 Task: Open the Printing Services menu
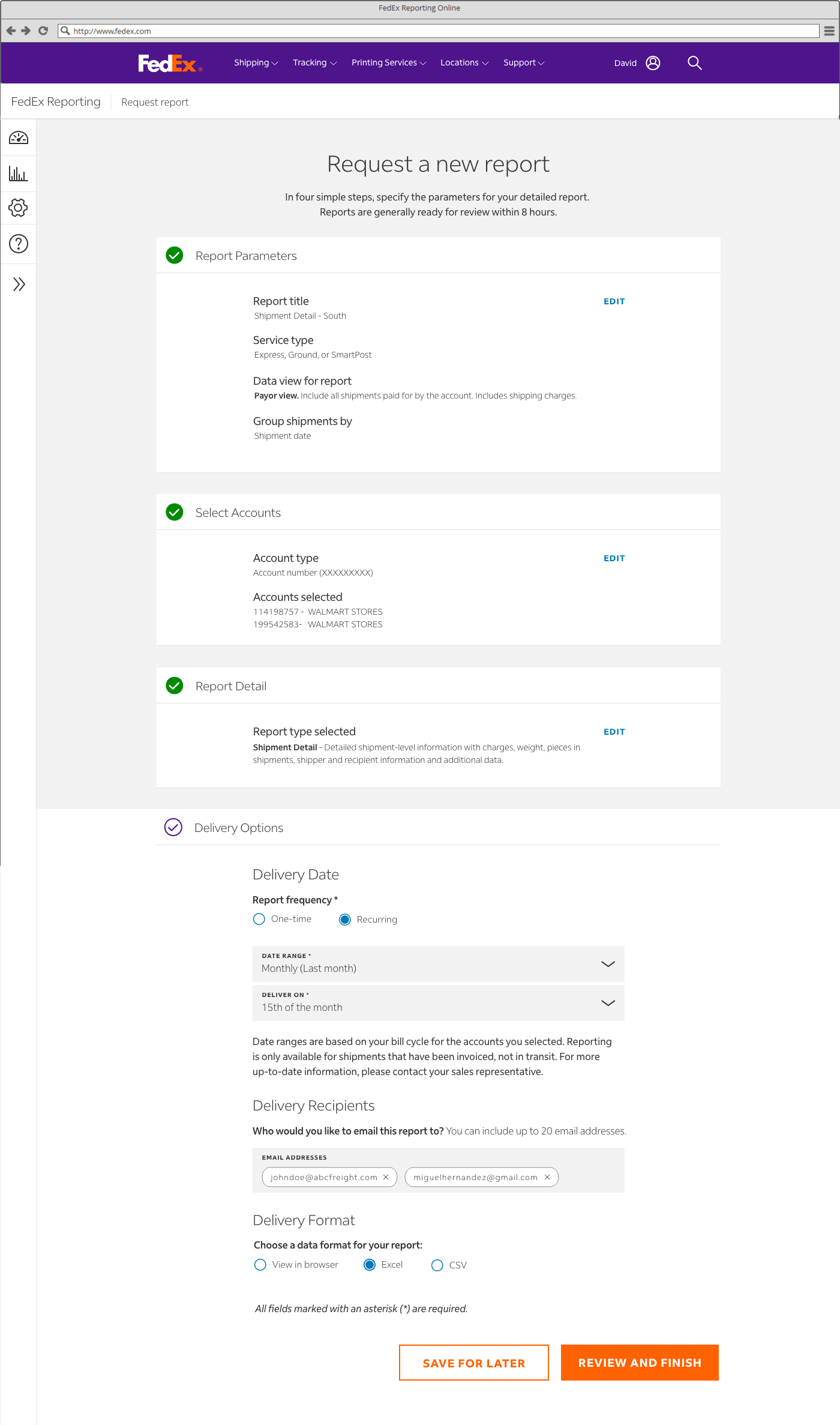coord(388,63)
